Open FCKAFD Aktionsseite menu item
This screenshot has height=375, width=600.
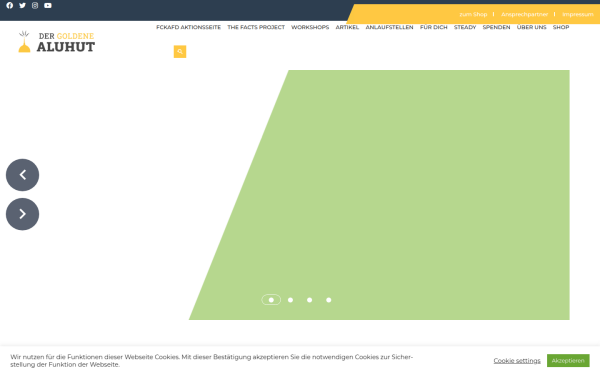pyautogui.click(x=188, y=27)
